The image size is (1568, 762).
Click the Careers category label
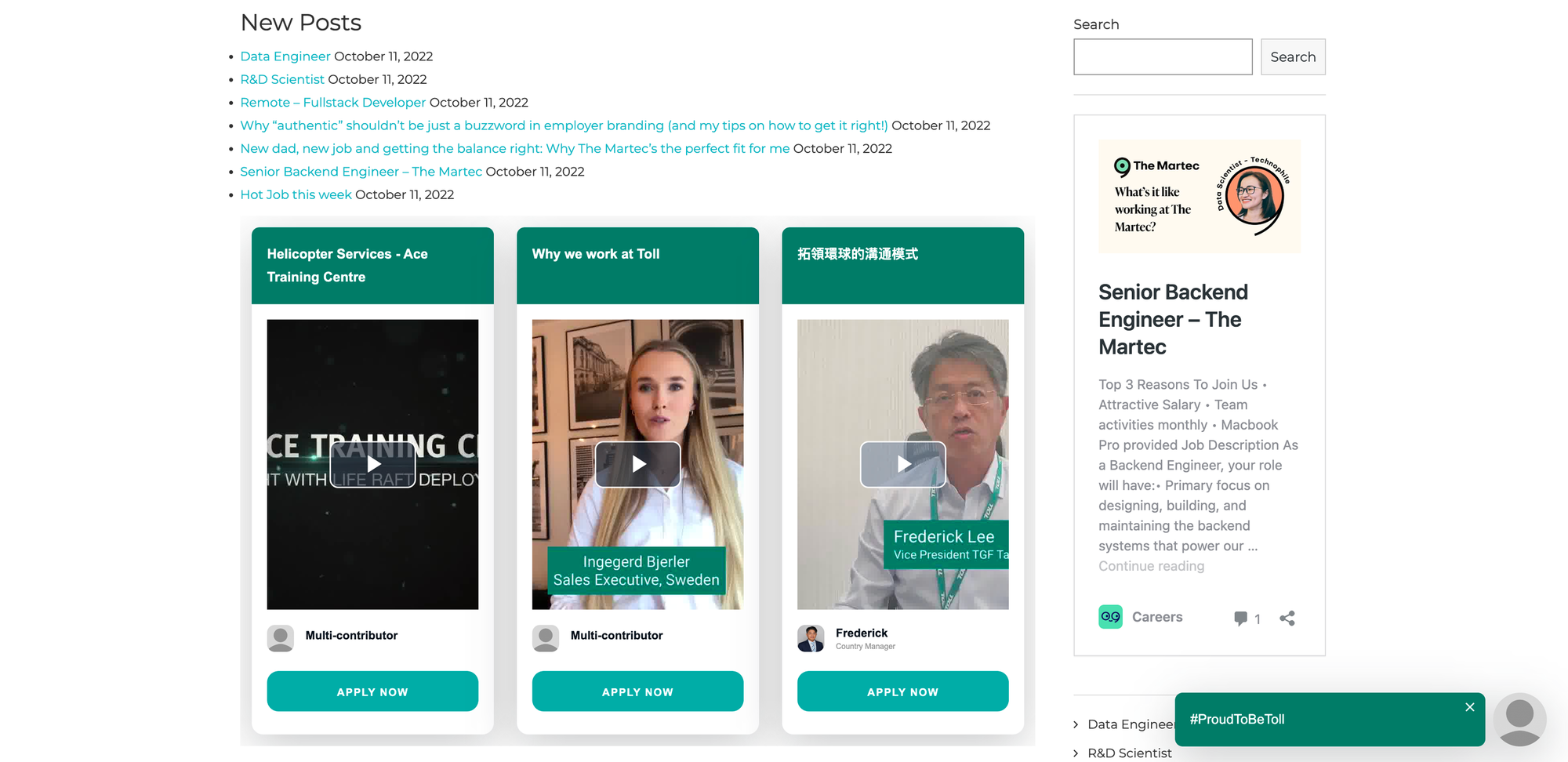tap(1157, 617)
